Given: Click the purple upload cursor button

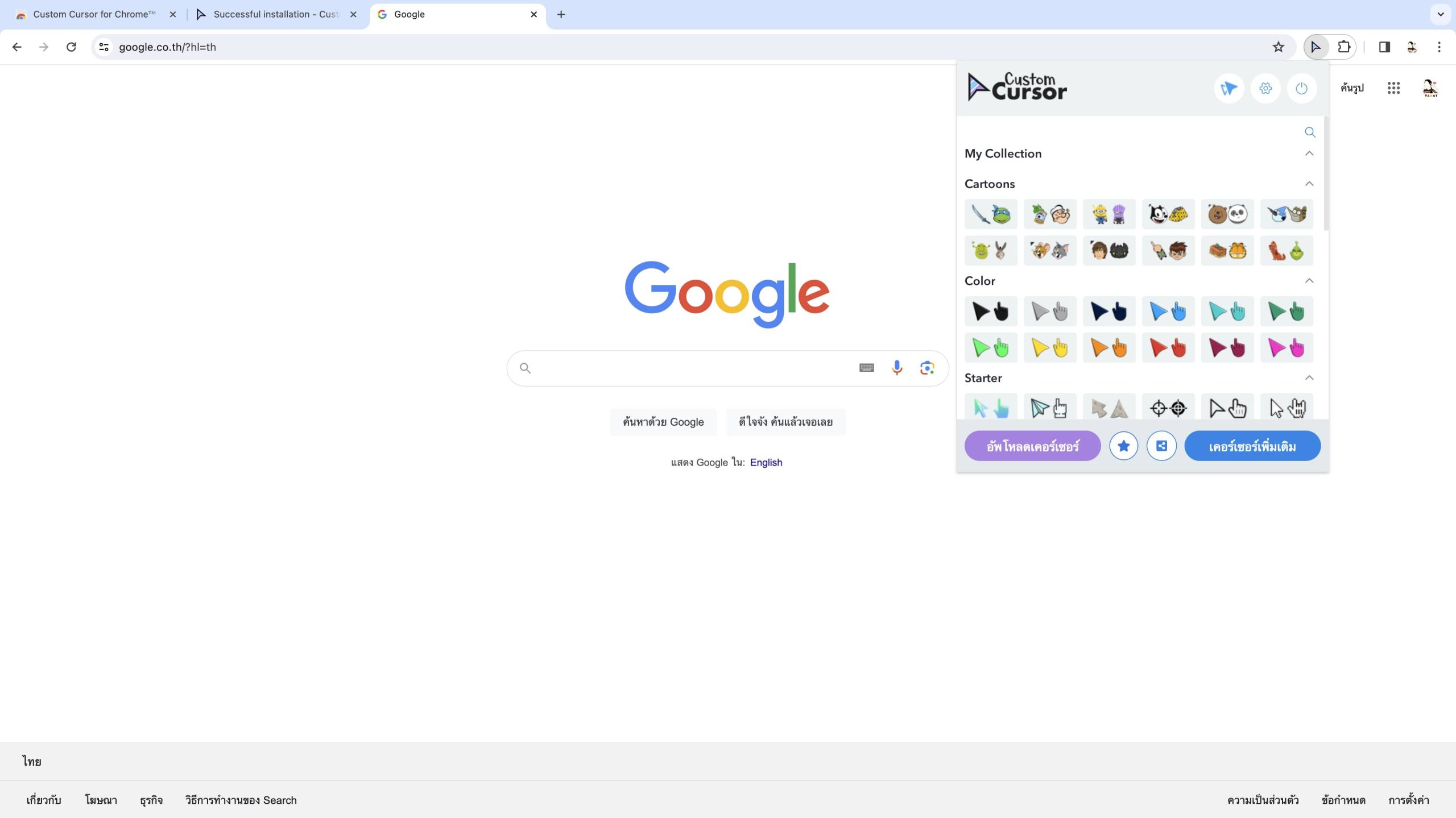Looking at the screenshot, I should [x=1032, y=446].
